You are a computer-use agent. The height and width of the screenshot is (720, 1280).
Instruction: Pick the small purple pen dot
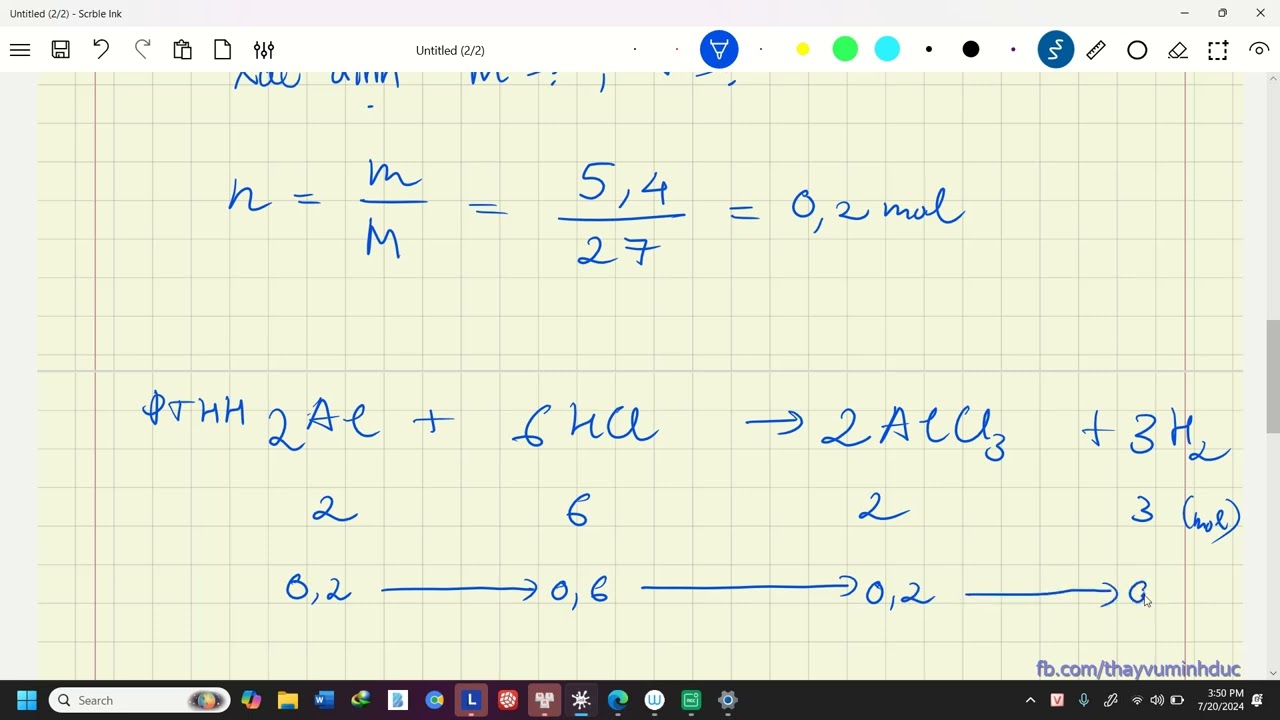pos(1013,49)
